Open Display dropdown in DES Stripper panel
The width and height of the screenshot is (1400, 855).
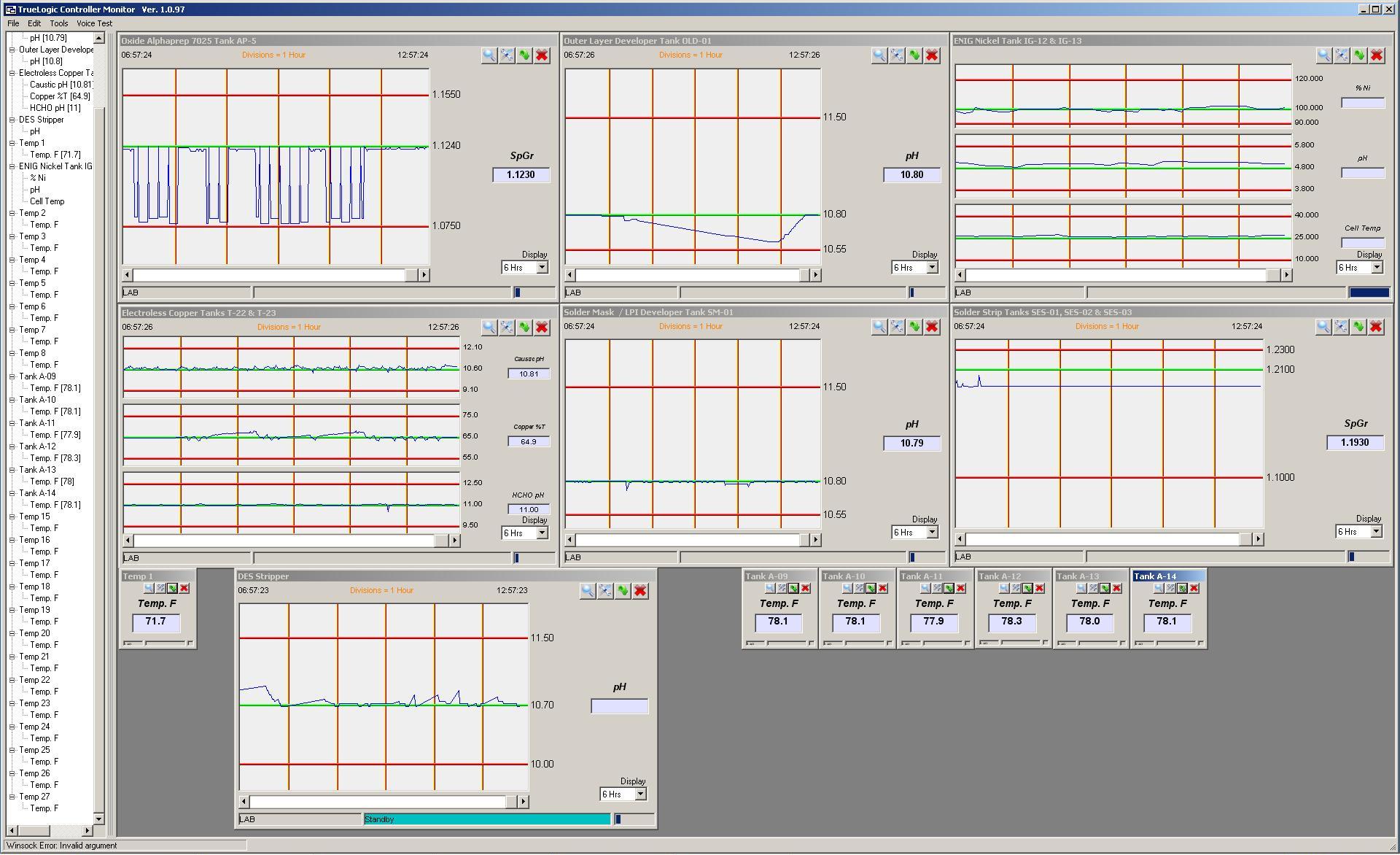[x=640, y=794]
